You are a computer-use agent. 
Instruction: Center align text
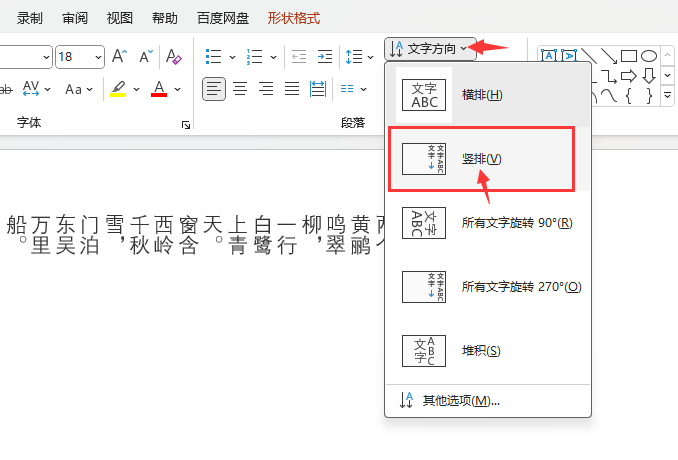pos(240,89)
